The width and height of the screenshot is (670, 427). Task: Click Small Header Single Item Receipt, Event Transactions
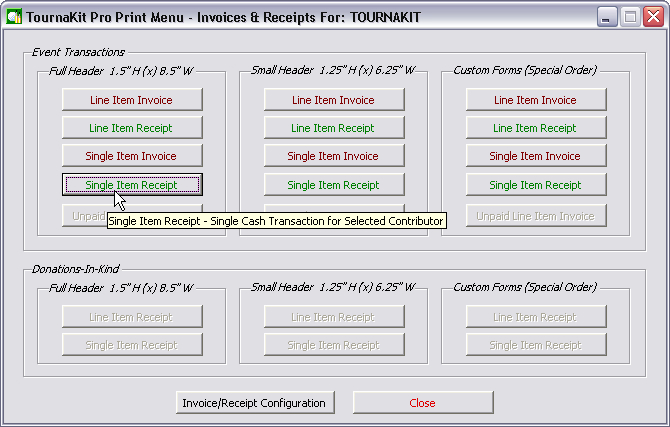(x=334, y=185)
